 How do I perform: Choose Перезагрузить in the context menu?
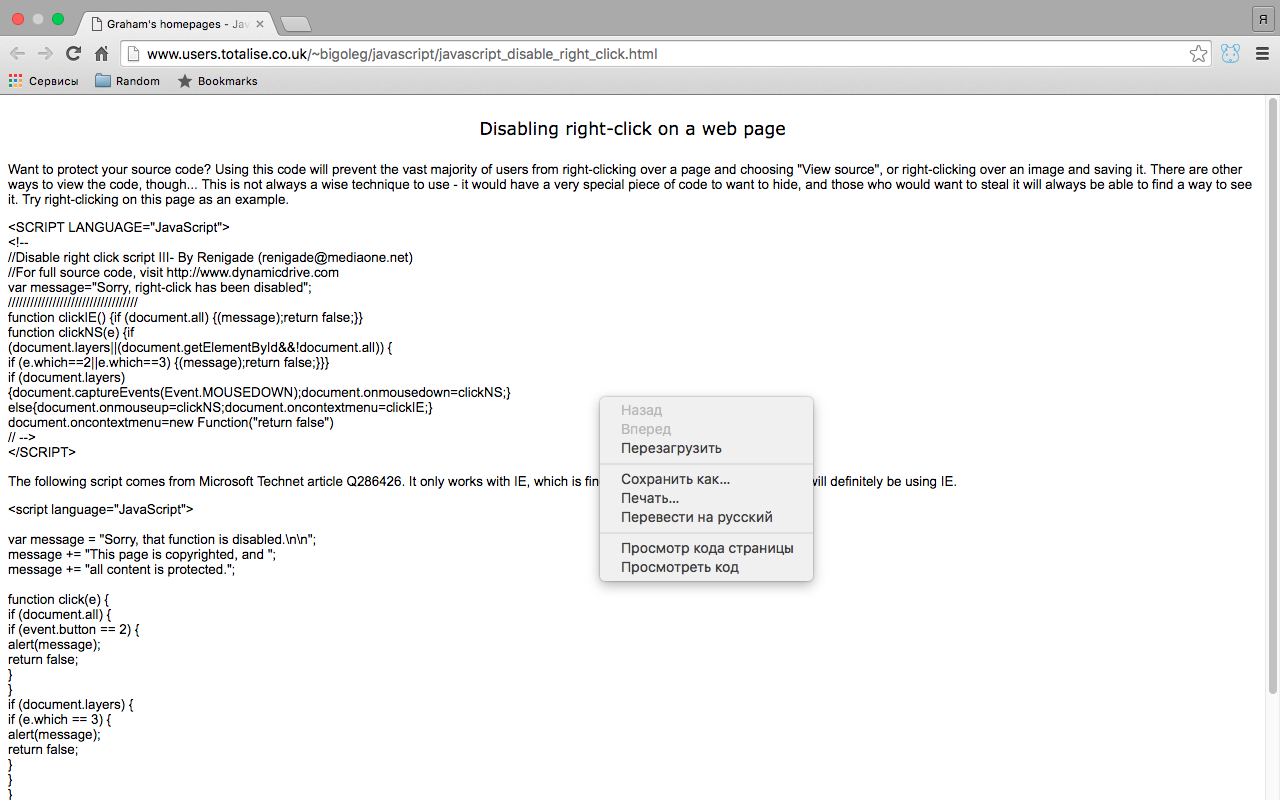[x=706, y=448]
